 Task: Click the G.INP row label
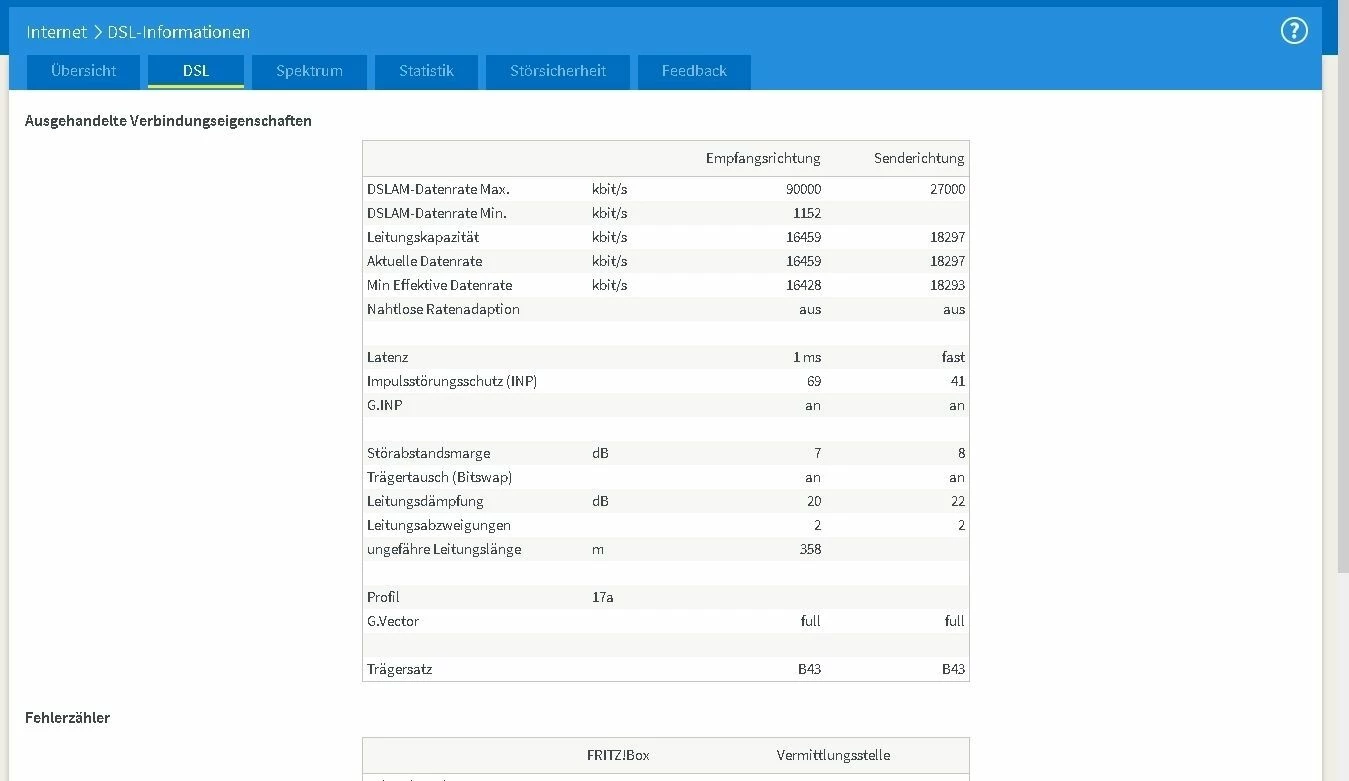[x=385, y=405]
